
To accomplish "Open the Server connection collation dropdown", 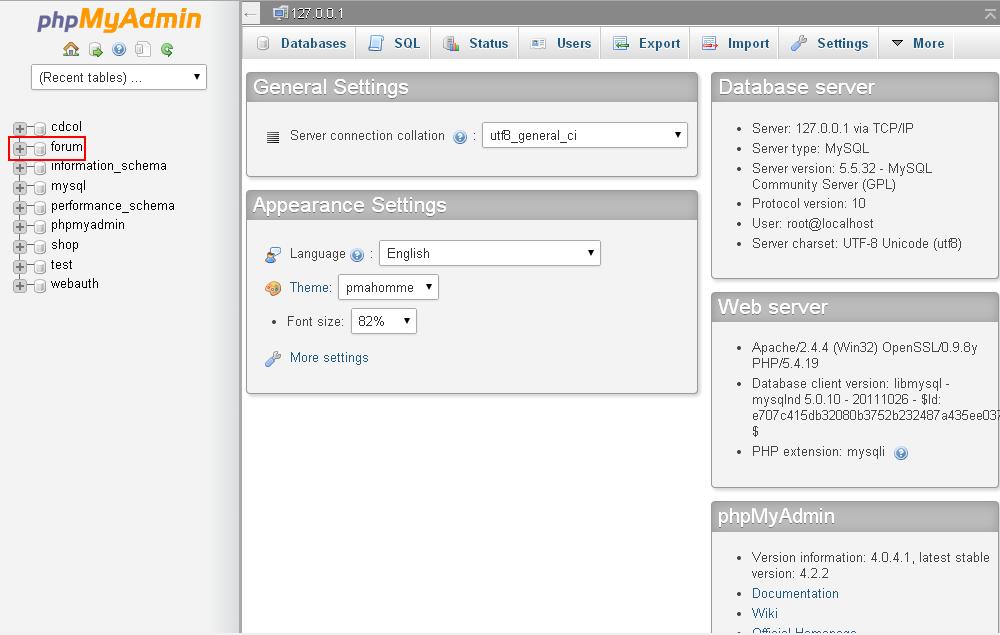I will click(x=585, y=135).
